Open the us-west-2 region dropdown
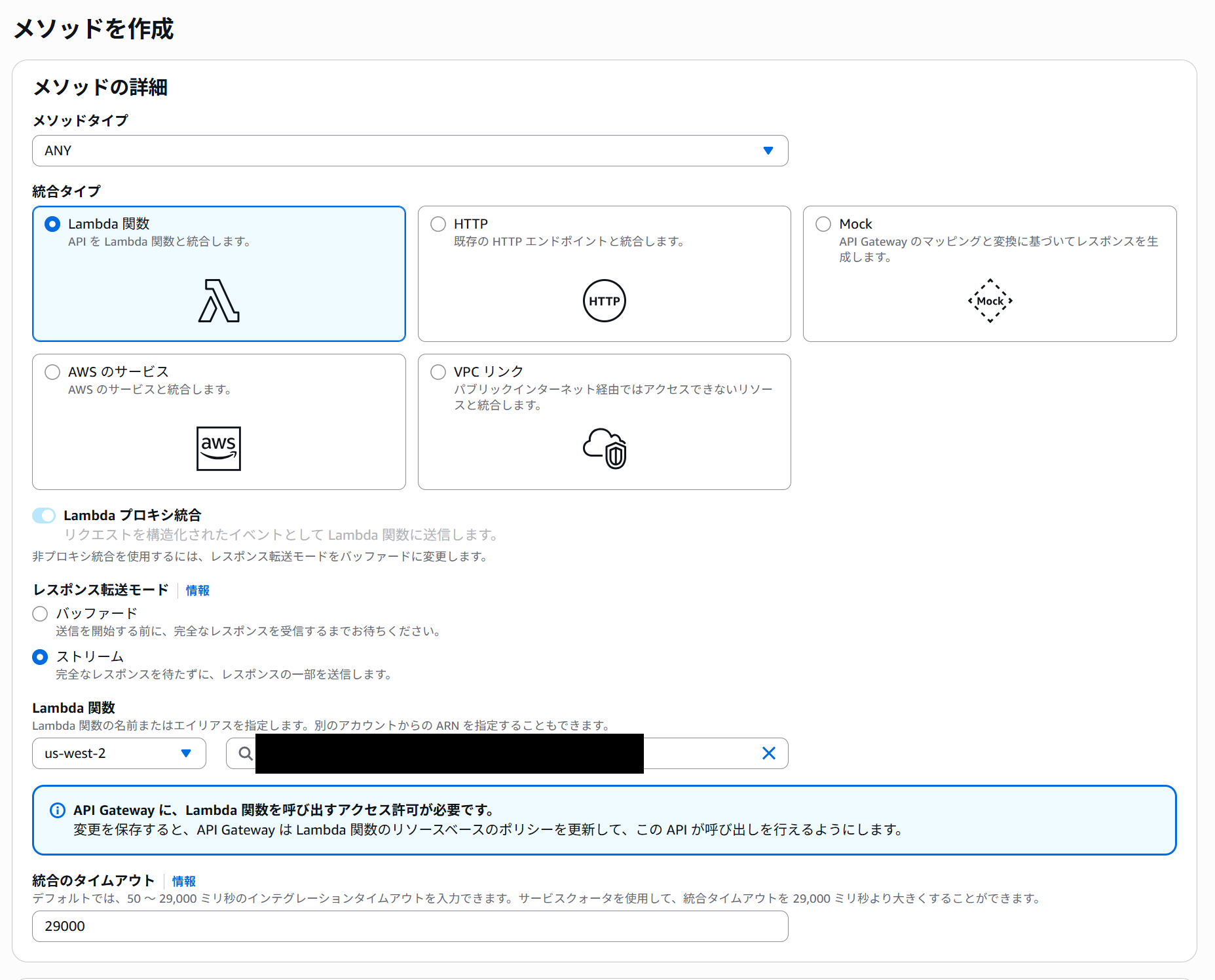The width and height of the screenshot is (1215, 980). pos(119,753)
